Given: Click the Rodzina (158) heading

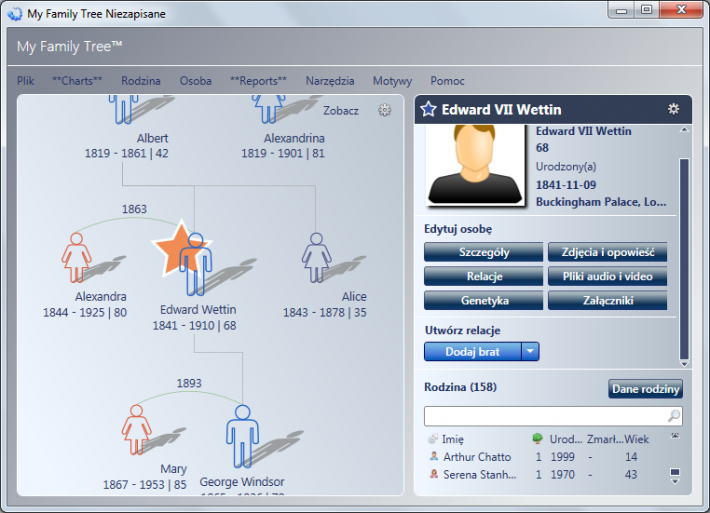Looking at the screenshot, I should point(460,387).
